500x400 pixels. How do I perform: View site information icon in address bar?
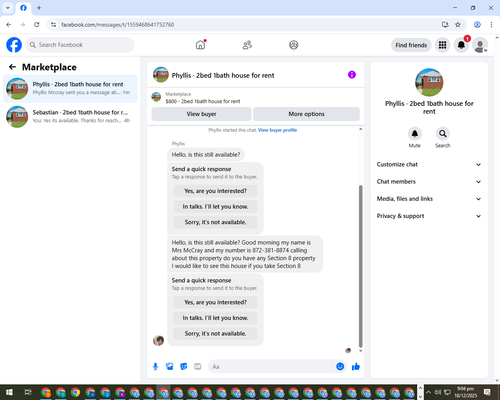[53, 25]
